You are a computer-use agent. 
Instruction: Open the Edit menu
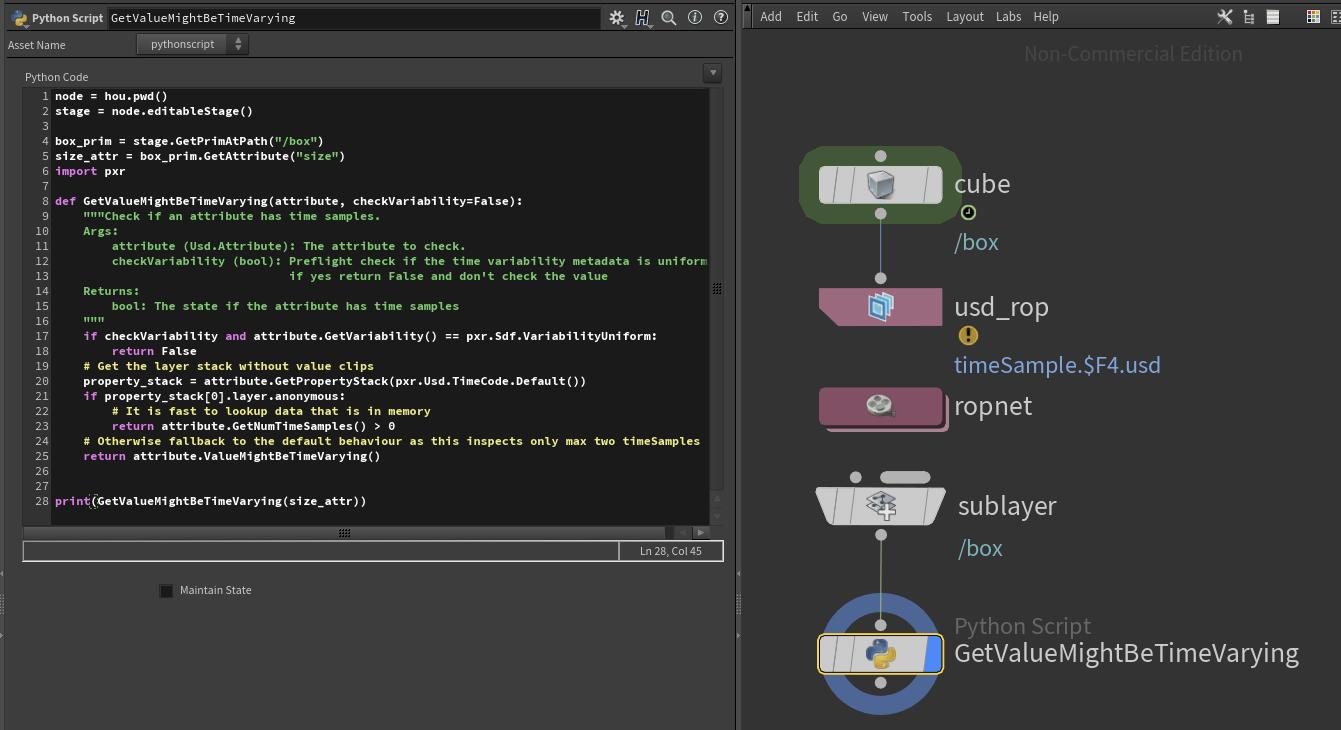pyautogui.click(x=807, y=17)
